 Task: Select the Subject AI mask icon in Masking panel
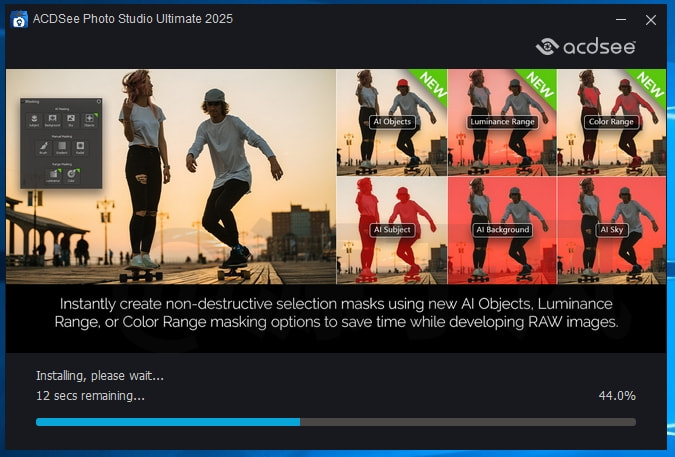pyautogui.click(x=34, y=120)
